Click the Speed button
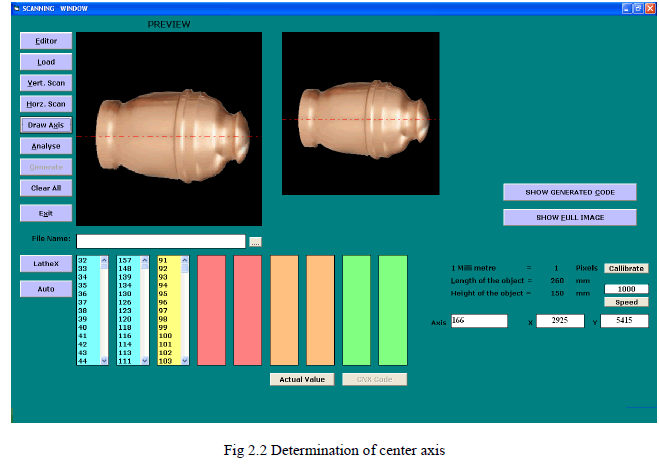The width and height of the screenshot is (659, 472). coord(626,302)
